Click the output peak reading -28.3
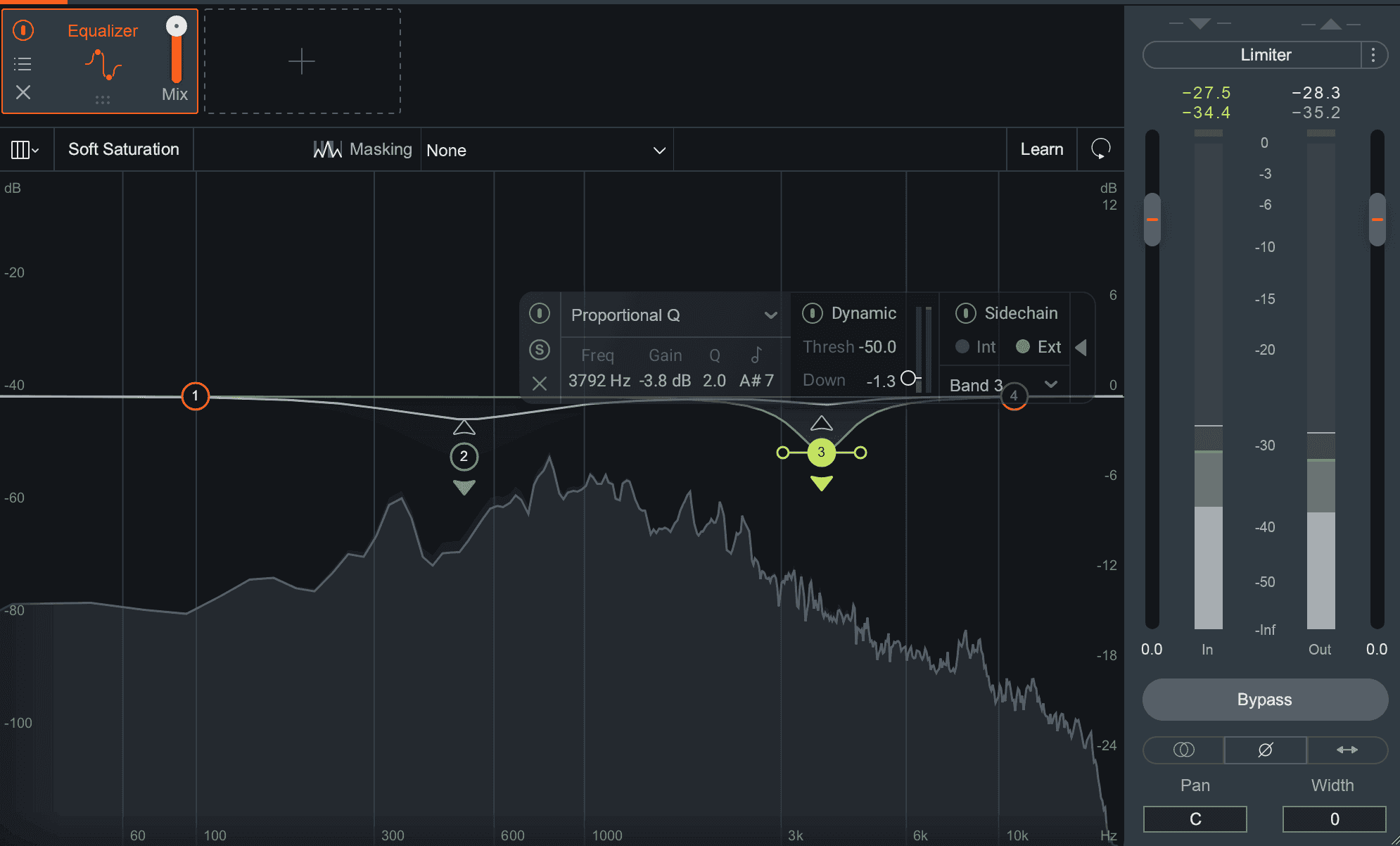Screen dimensions: 1400x846 pyautogui.click(x=1316, y=92)
